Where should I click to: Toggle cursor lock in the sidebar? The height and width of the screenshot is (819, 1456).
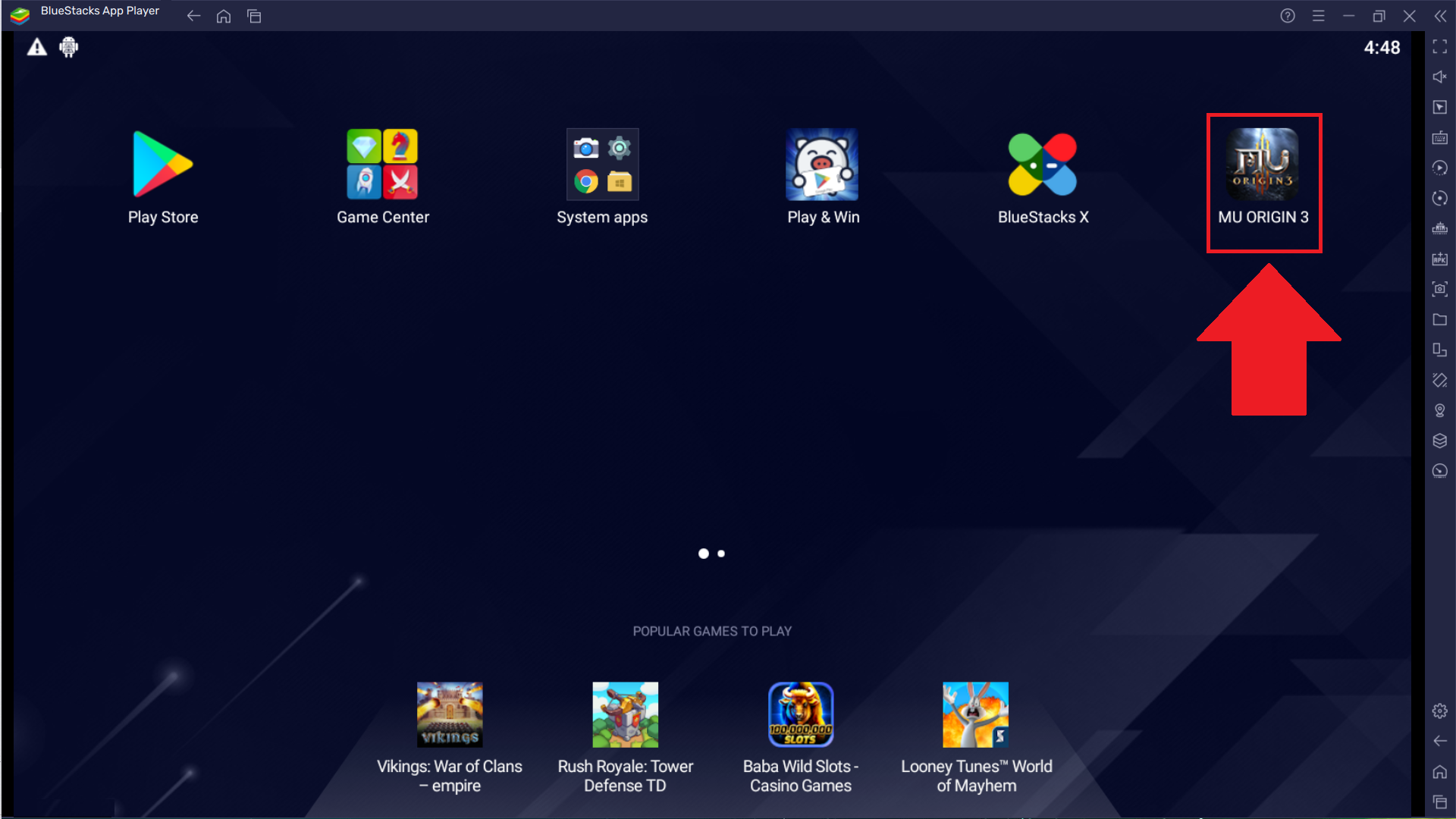point(1440,108)
